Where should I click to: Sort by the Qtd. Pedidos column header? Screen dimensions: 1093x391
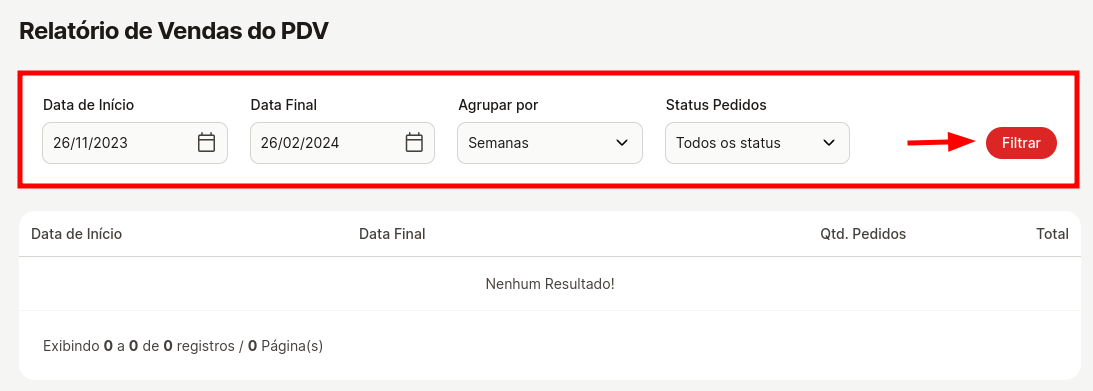(863, 234)
